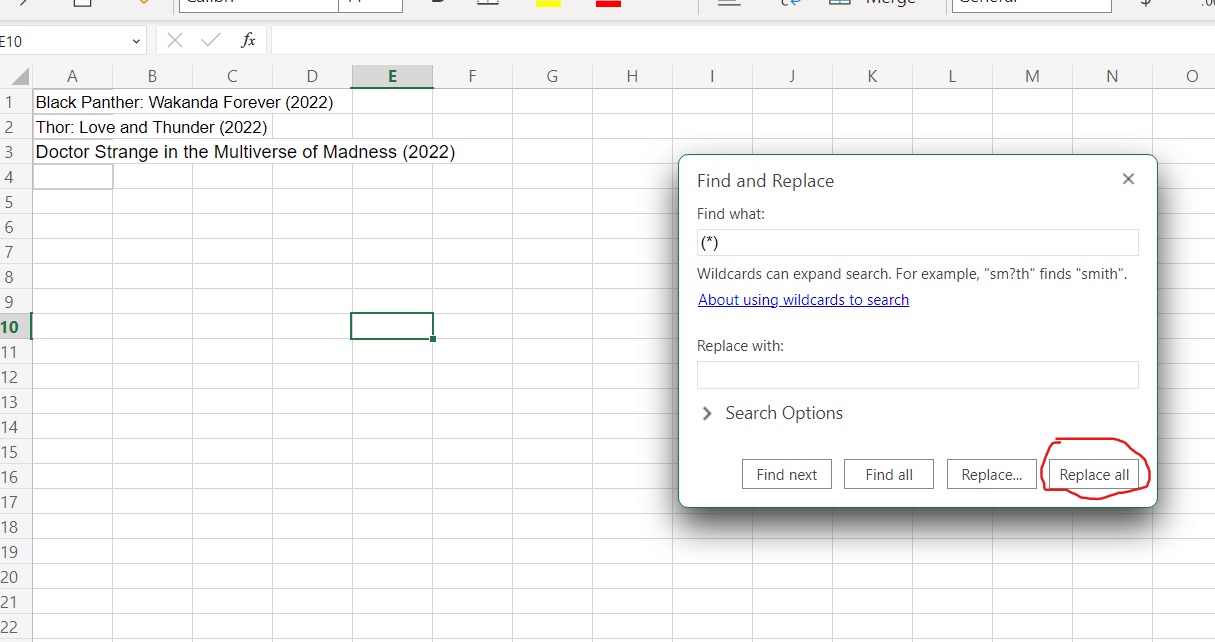The width and height of the screenshot is (1215, 642).
Task: Click the Replace with input field
Action: 917,375
